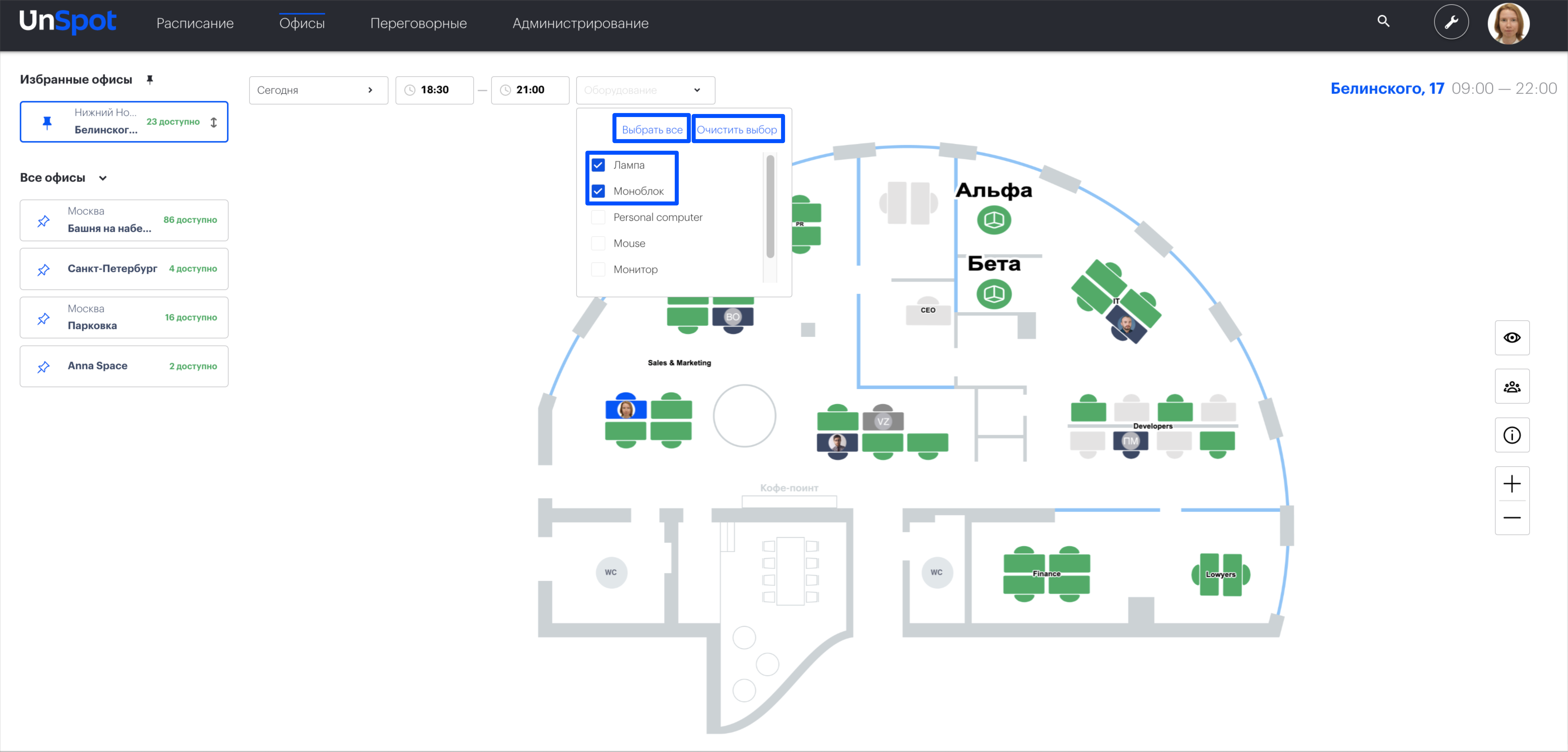This screenshot has height=752, width=1568.
Task: Go to the Расписание tab
Action: click(195, 23)
